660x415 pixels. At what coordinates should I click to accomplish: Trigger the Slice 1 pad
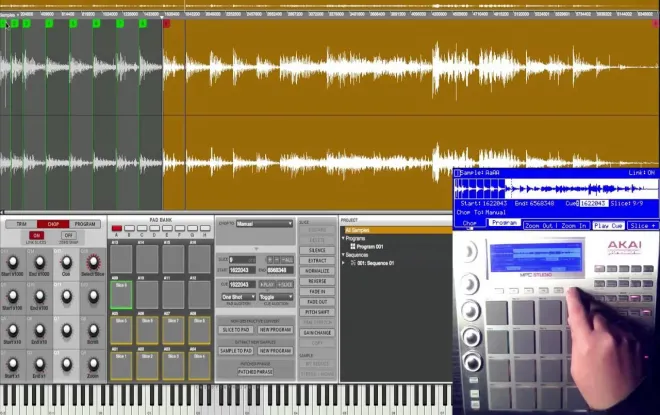click(x=121, y=366)
